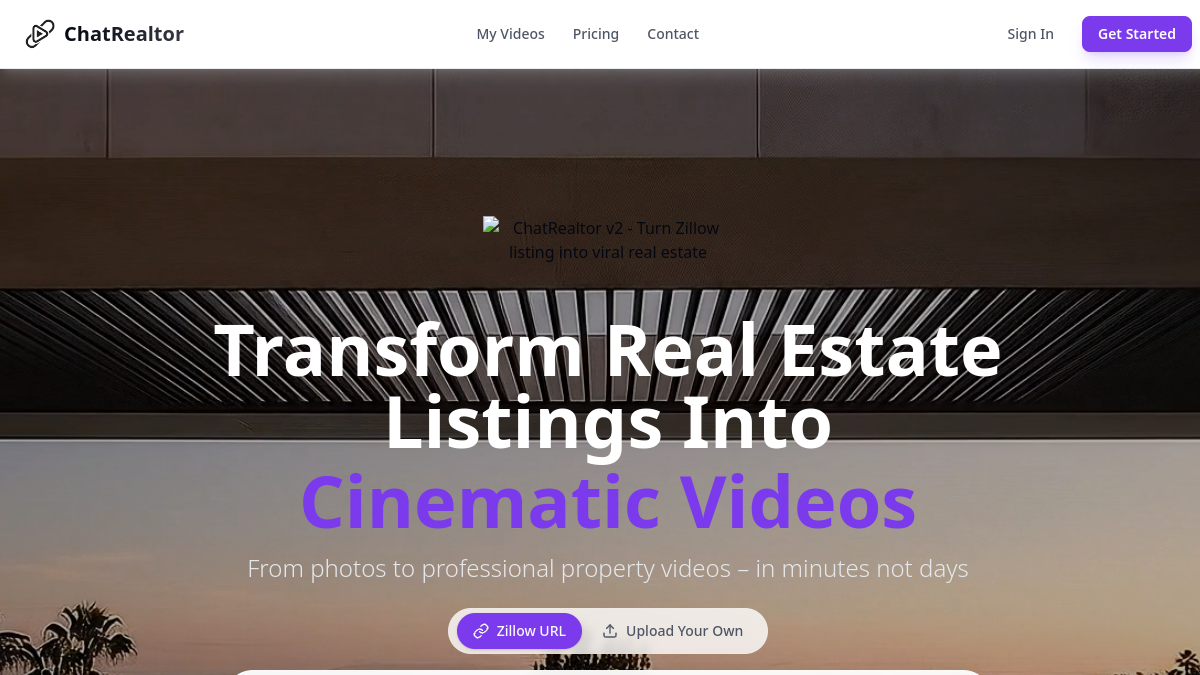Open the My Videos page
Viewport: 1200px width, 675px height.
click(x=511, y=34)
